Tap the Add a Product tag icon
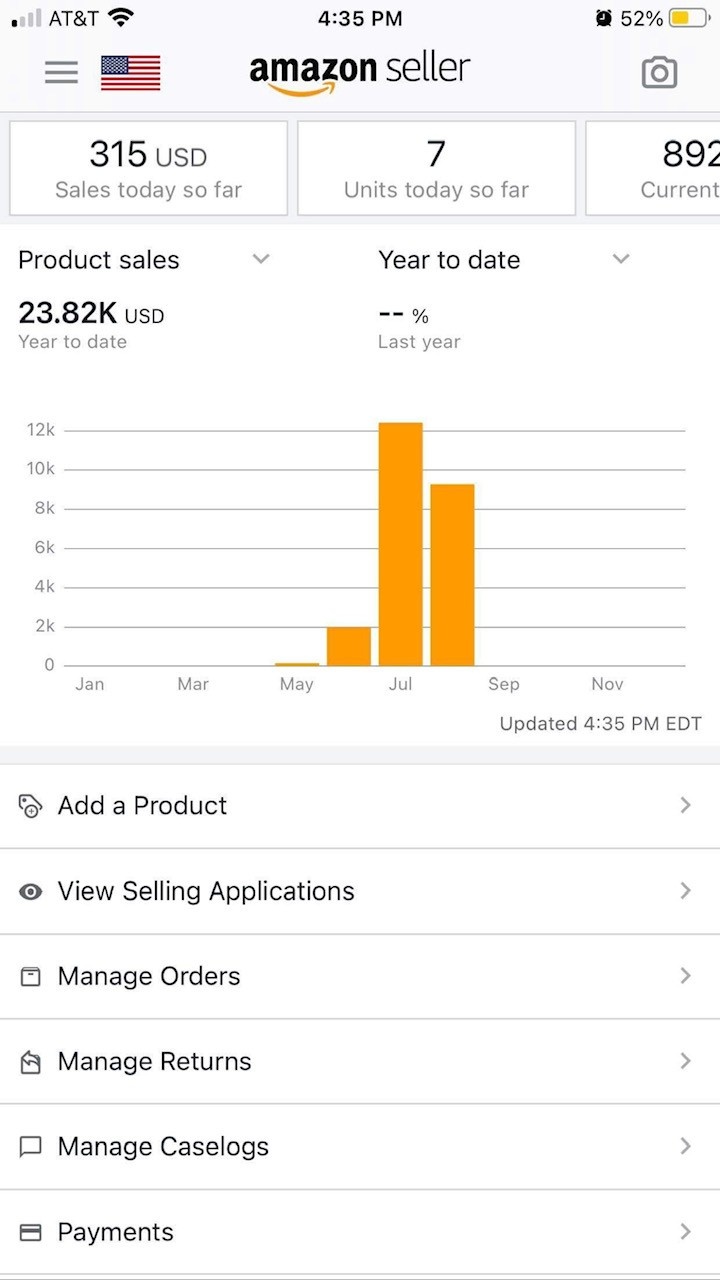Viewport: 720px width, 1280px height. point(31,806)
